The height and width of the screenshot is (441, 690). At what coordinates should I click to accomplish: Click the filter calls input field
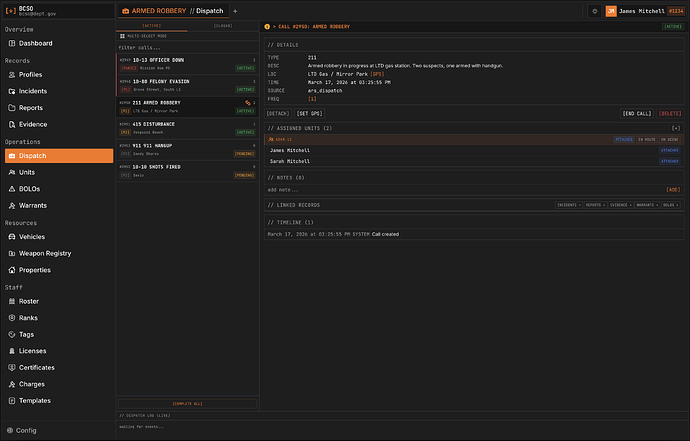(x=187, y=48)
